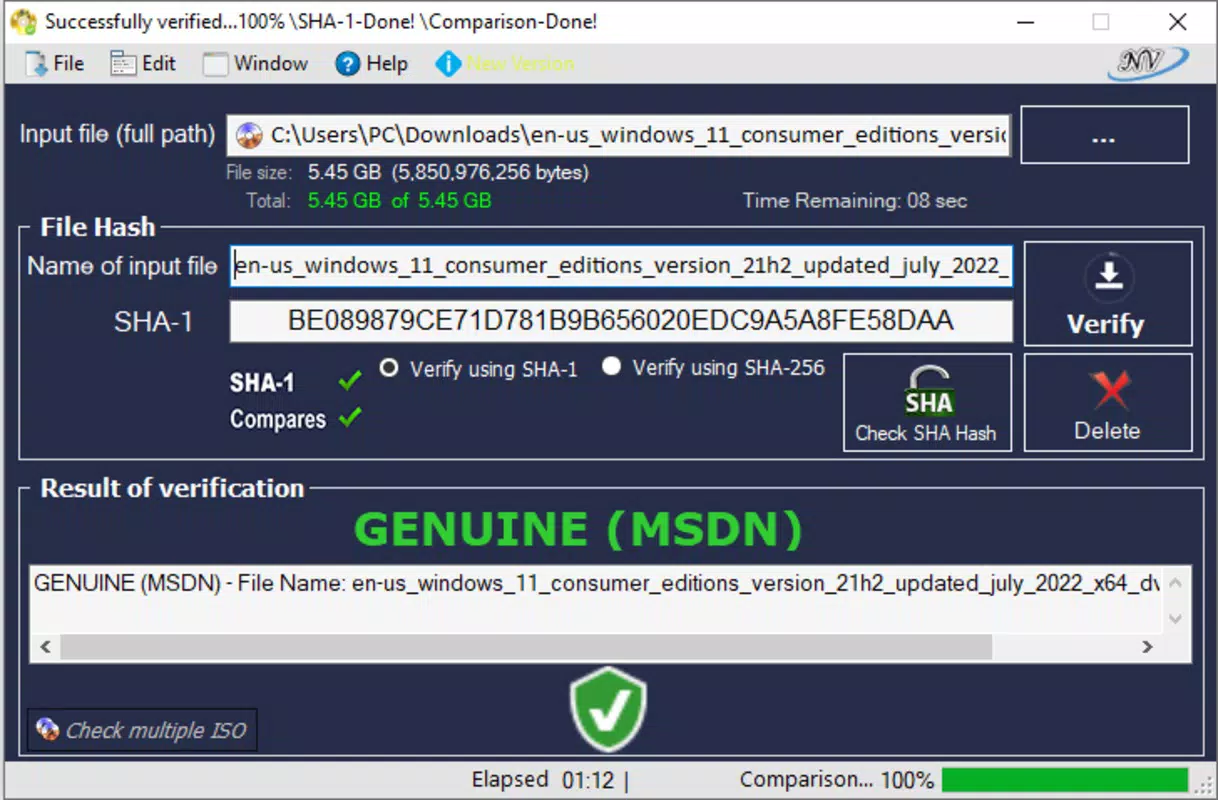This screenshot has height=800, width=1218.
Task: Maximize the window
Action: tap(1101, 21)
